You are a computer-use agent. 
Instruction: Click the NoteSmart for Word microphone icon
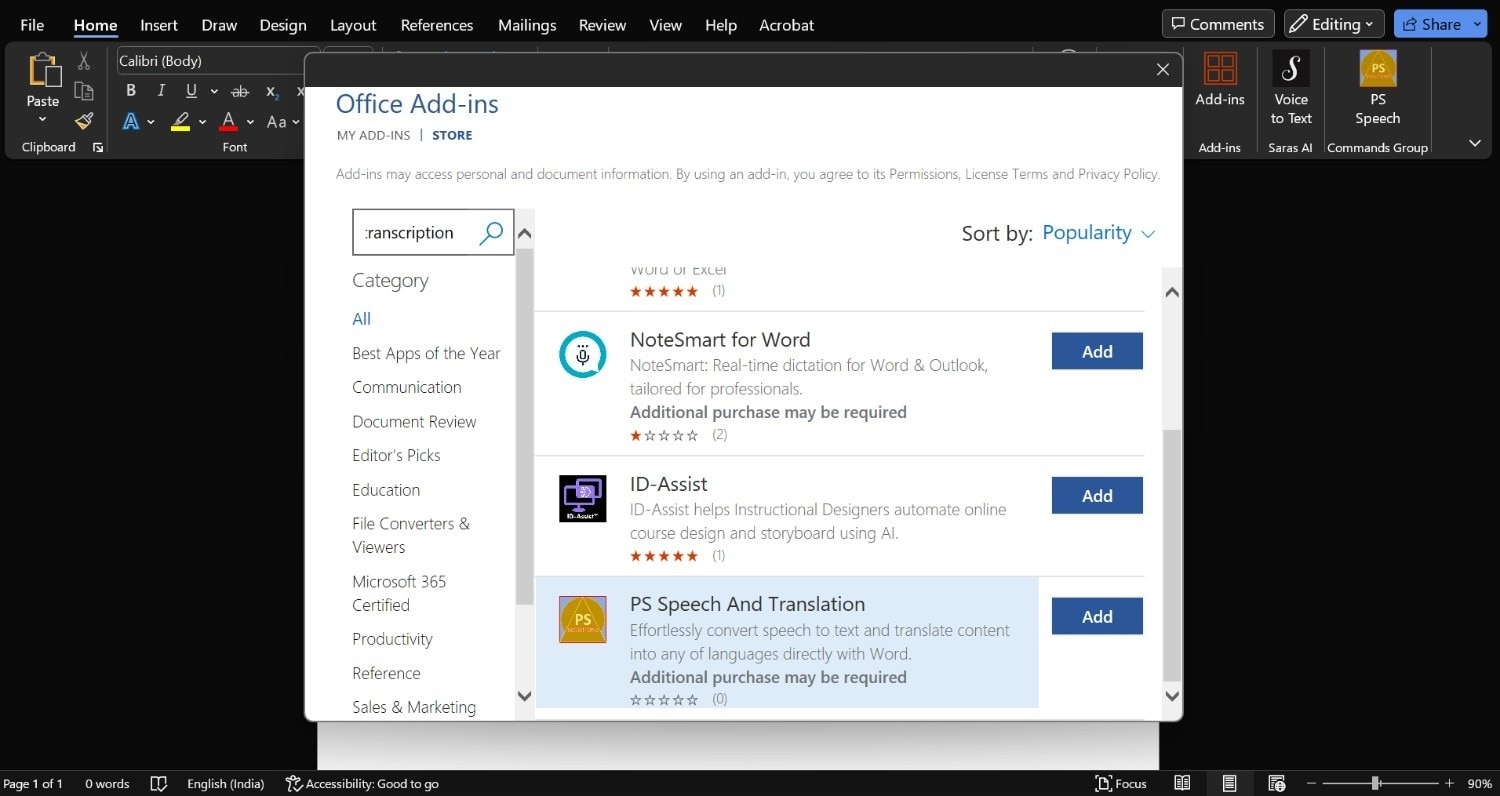(x=583, y=355)
